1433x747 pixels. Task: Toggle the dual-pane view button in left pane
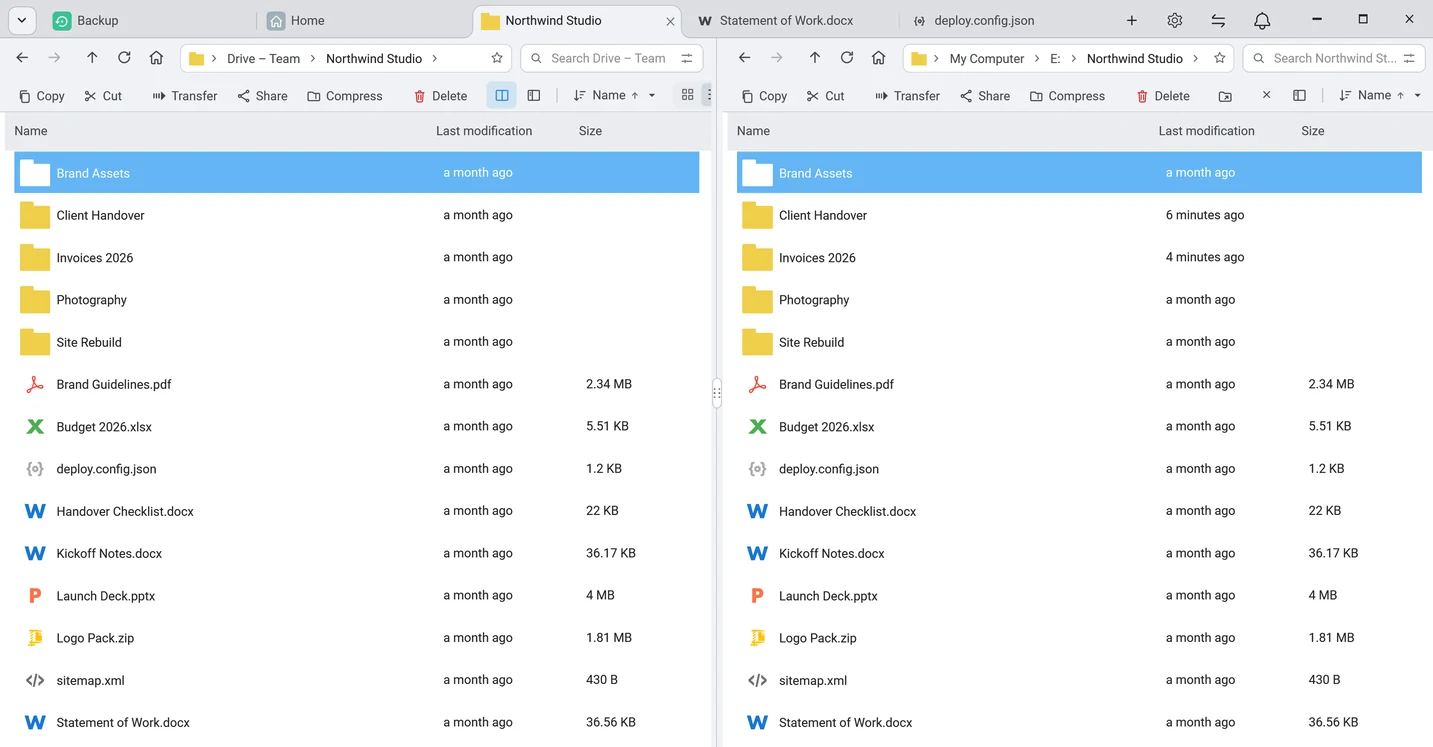point(502,95)
